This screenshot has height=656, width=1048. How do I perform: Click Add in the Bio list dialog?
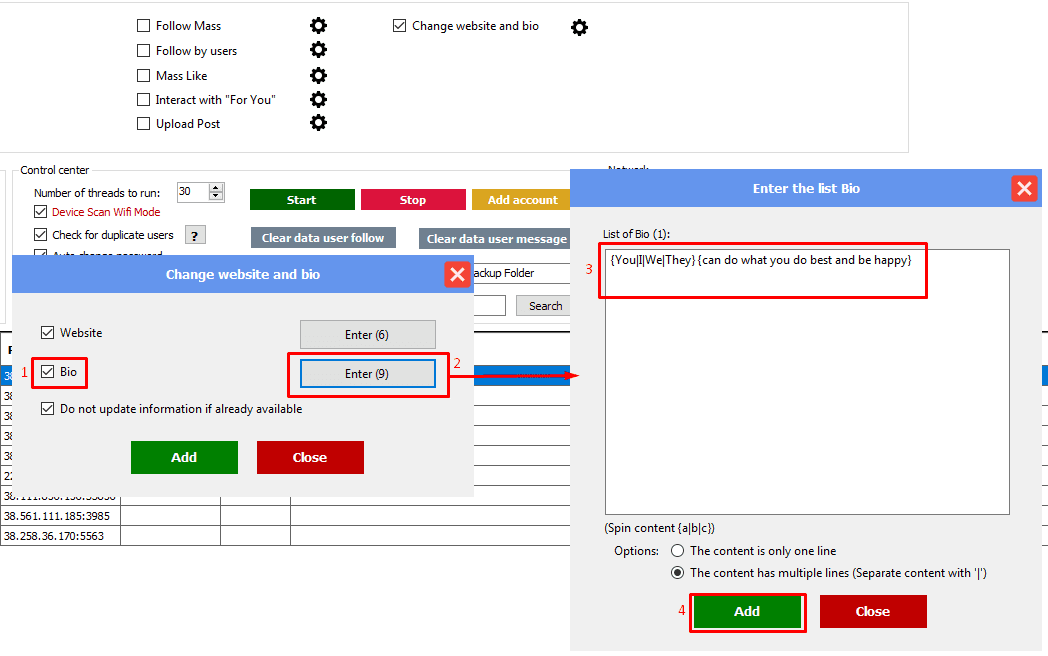(x=747, y=612)
